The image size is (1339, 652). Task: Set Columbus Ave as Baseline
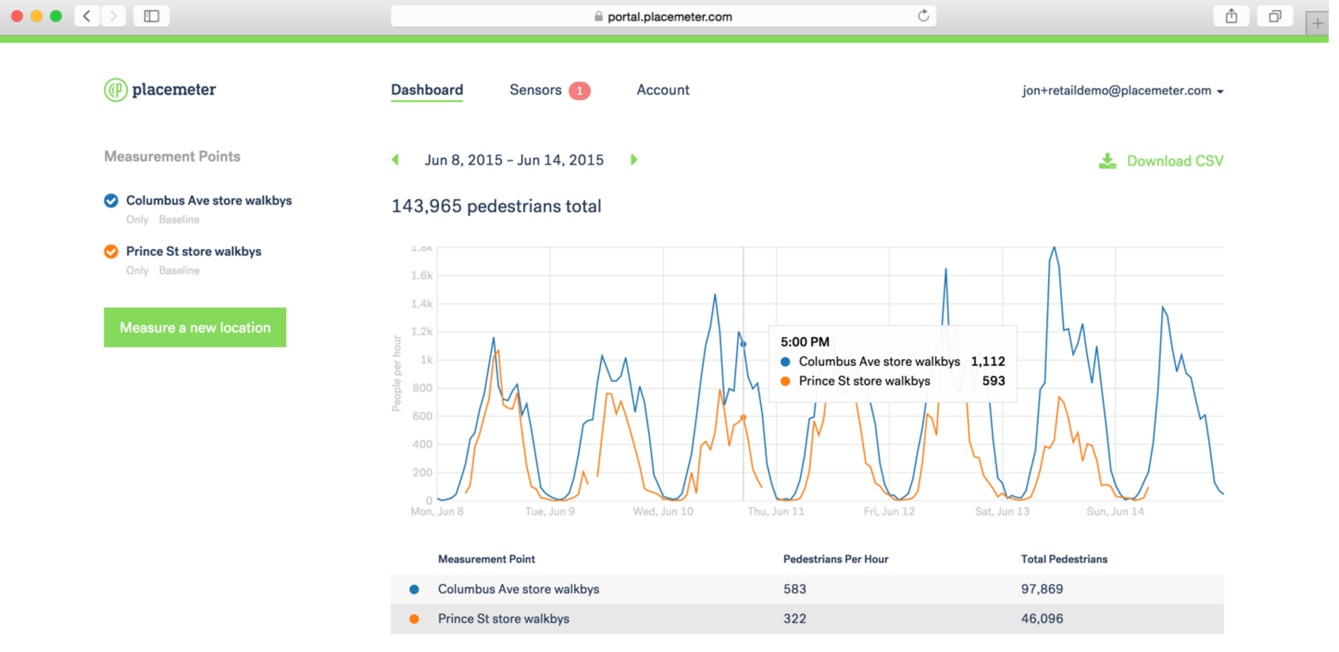[179, 219]
